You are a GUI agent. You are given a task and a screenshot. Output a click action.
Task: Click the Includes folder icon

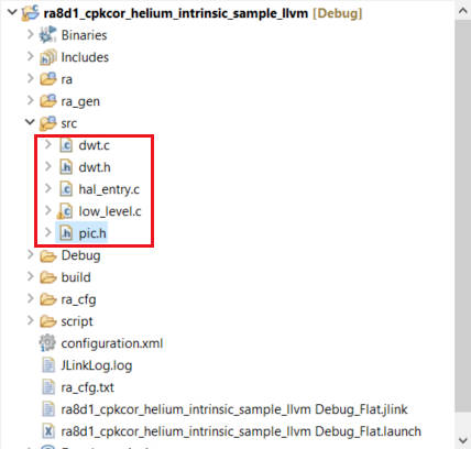point(48,57)
